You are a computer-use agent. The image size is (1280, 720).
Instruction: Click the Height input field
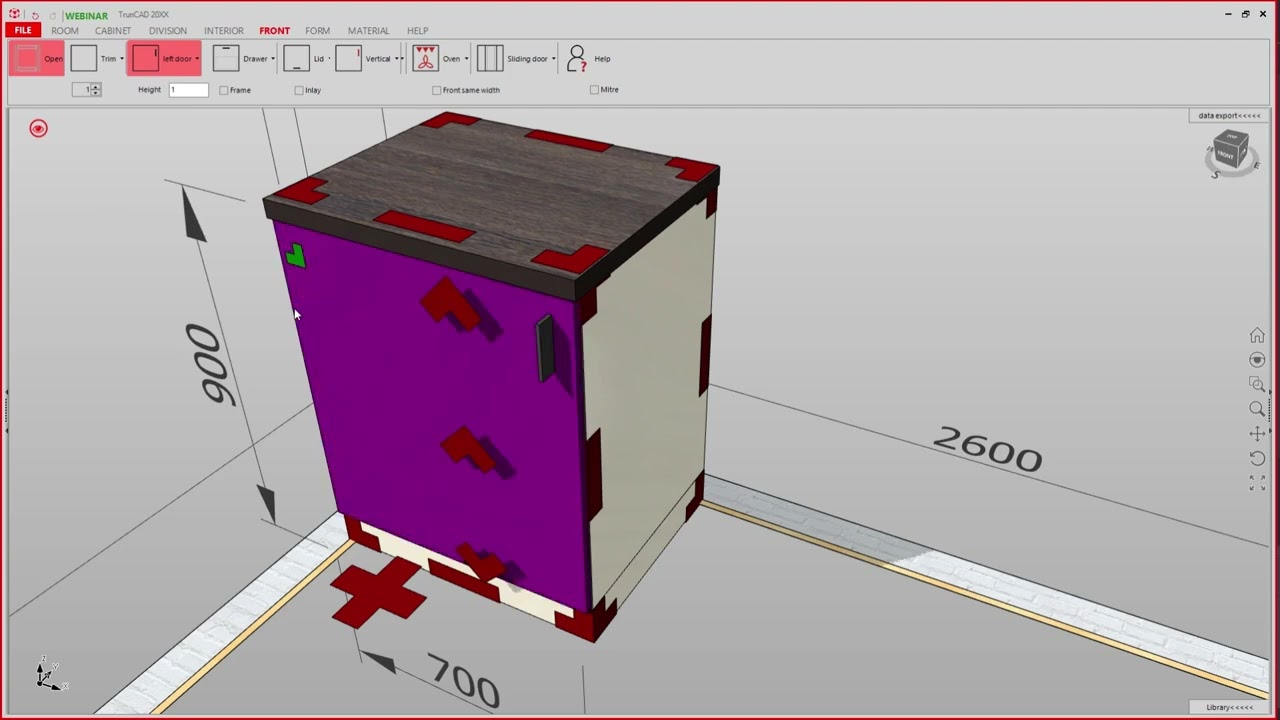[188, 90]
